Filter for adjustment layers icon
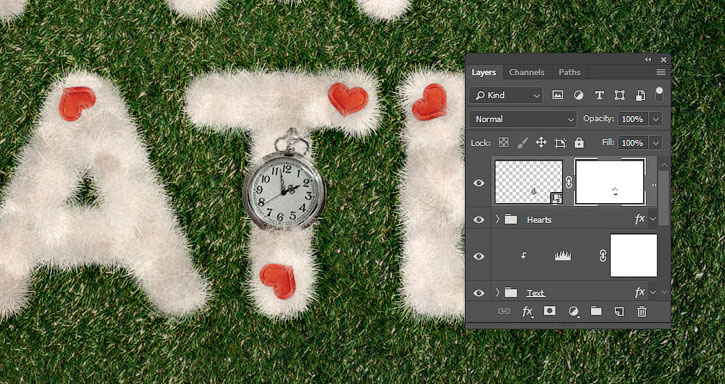The image size is (725, 384). tap(578, 95)
